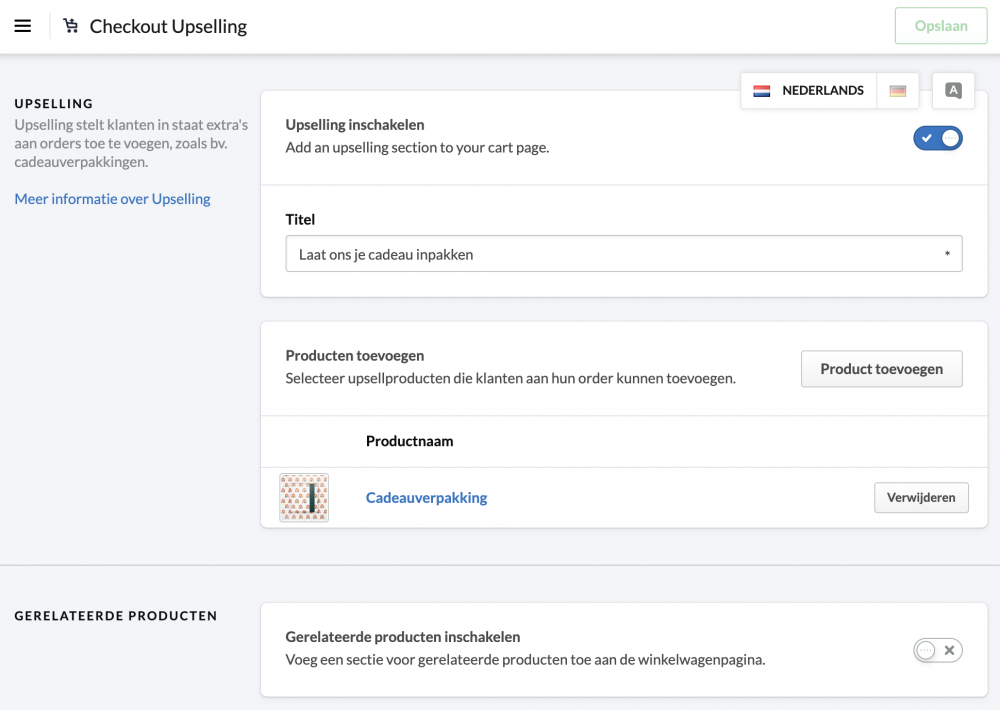Click the Opslaan save button
The width and height of the screenshot is (1000, 710).
click(x=941, y=26)
